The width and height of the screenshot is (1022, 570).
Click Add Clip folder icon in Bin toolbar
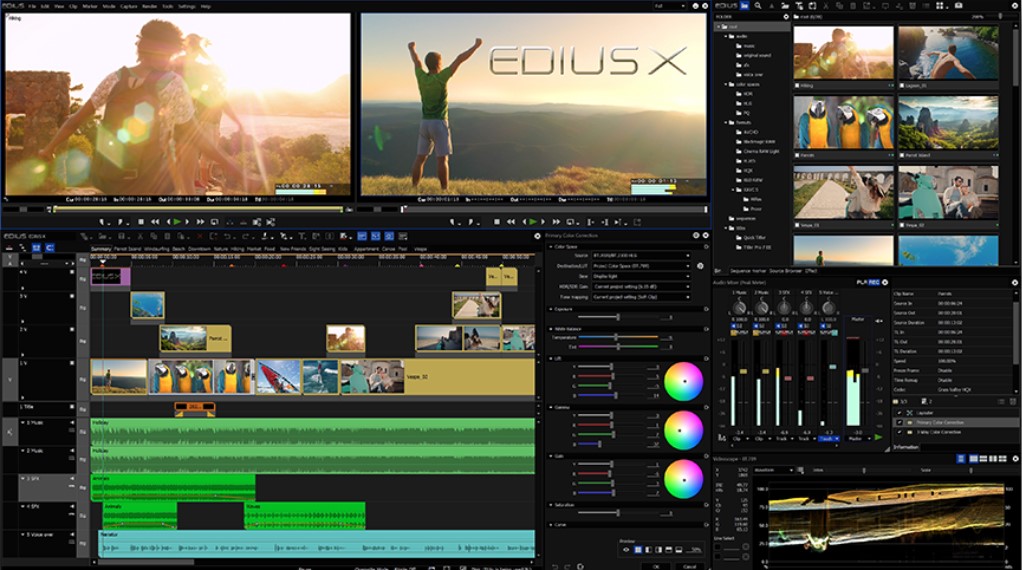click(x=785, y=5)
